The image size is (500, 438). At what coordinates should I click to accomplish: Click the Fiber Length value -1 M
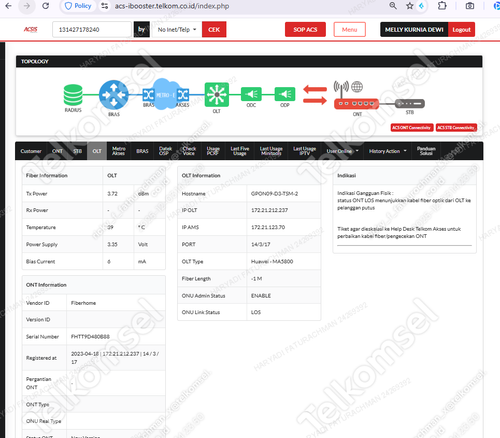click(256, 279)
